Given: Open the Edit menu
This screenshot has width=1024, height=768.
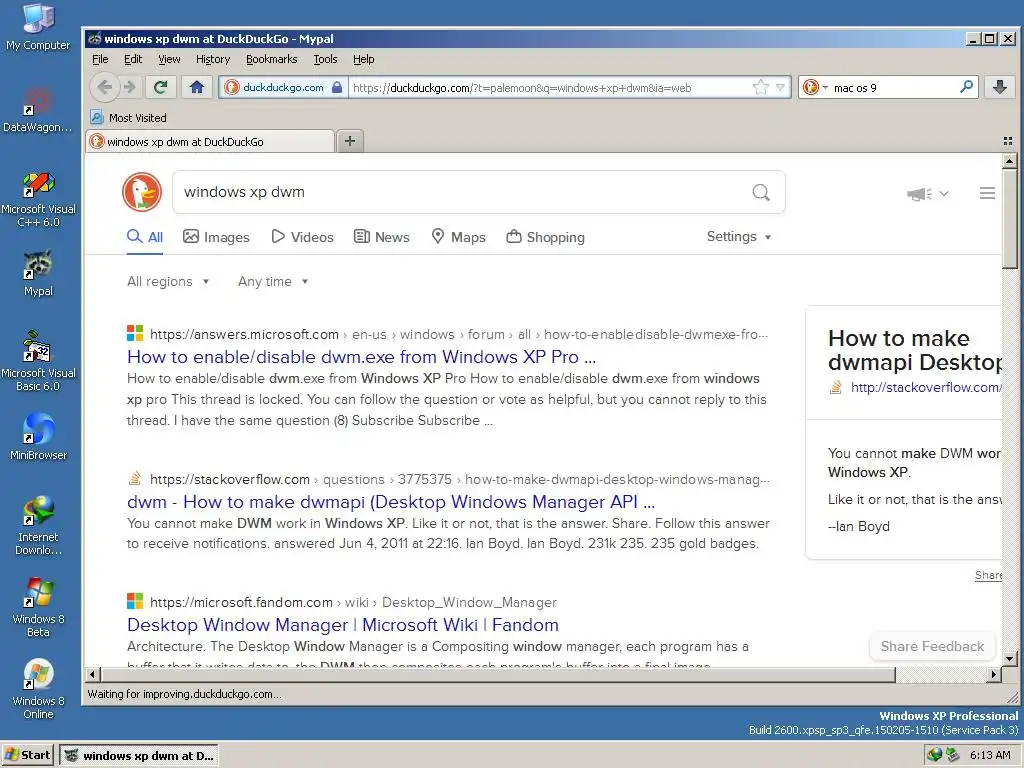Looking at the screenshot, I should click(x=133, y=59).
